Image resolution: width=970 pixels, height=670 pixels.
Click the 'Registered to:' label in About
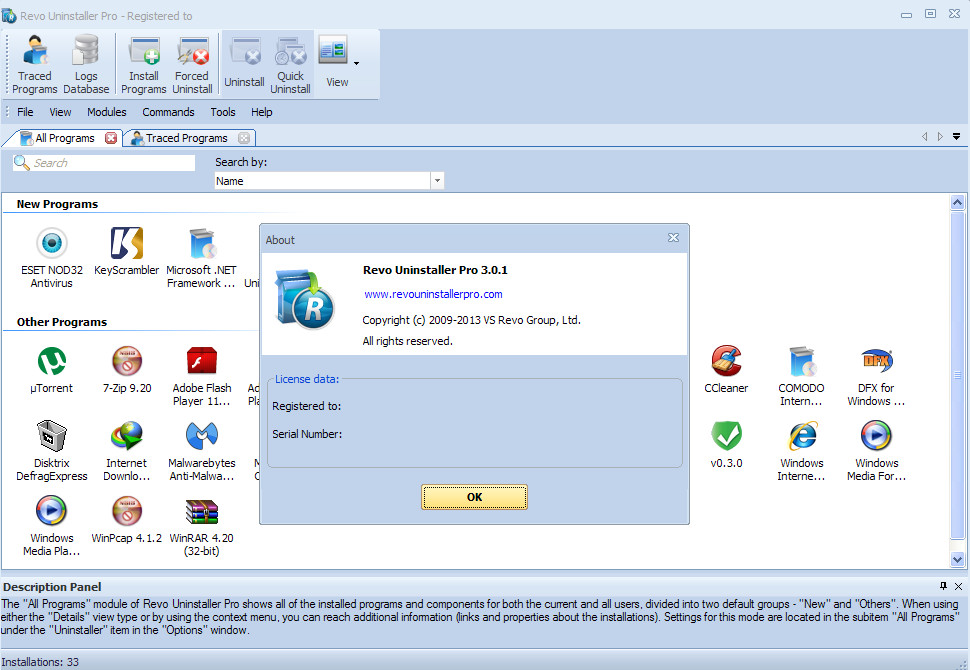[306, 406]
